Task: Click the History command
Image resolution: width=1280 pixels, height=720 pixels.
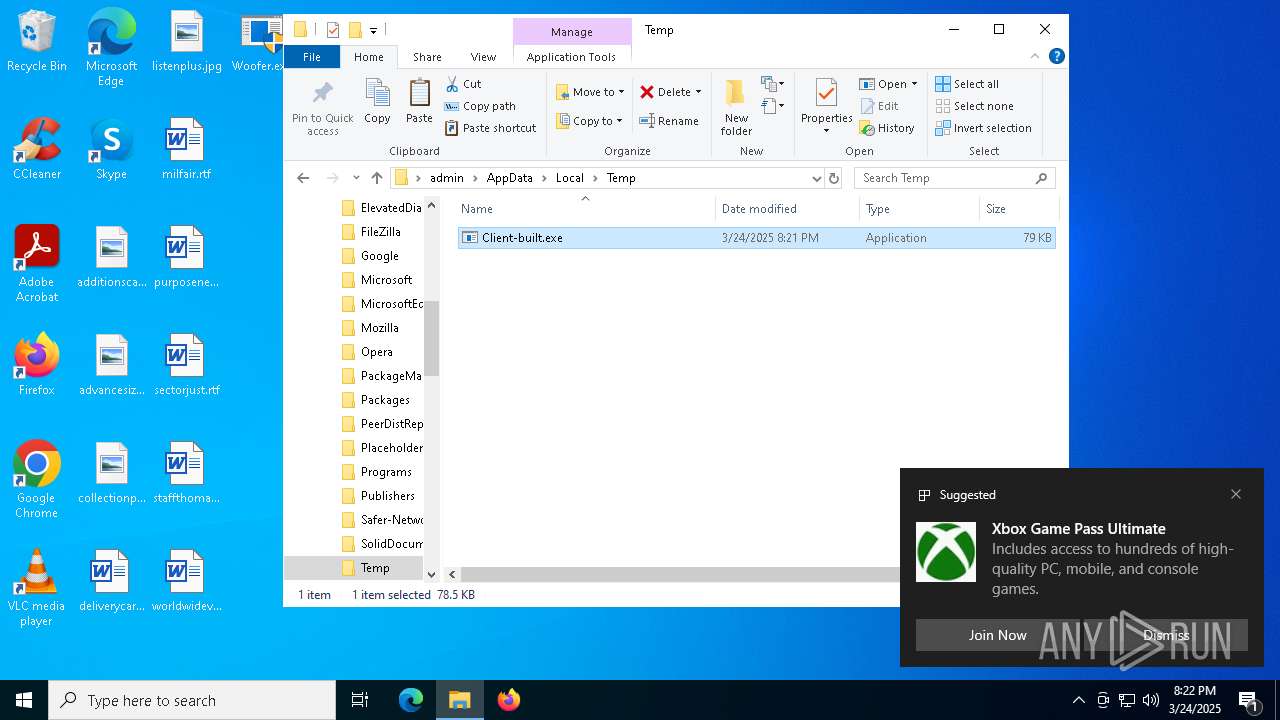Action: click(887, 128)
